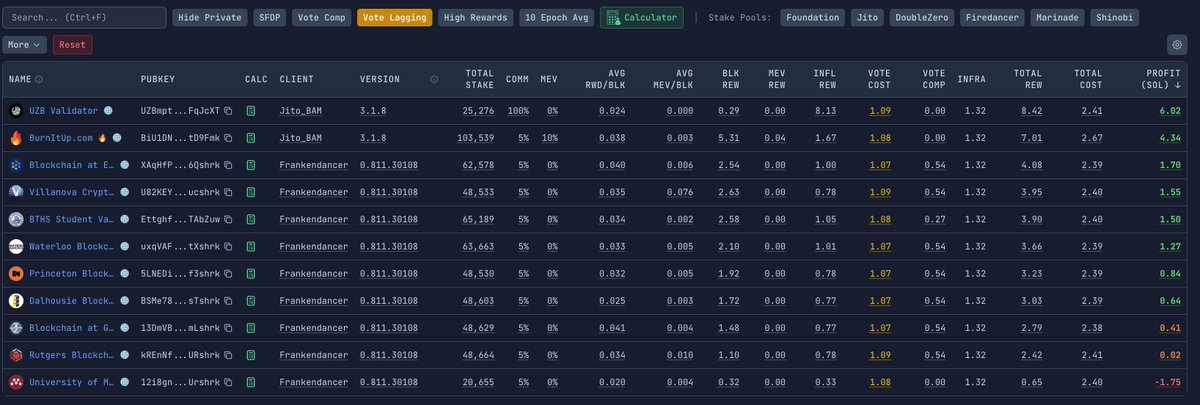
Task: Open calculator for Waterloo Blockc row
Action: tap(253, 245)
